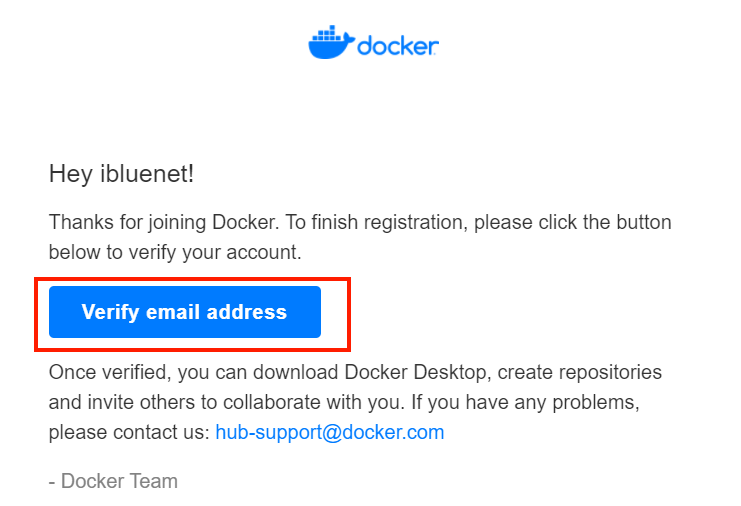Click the "To finish registration" phrase

point(377,222)
